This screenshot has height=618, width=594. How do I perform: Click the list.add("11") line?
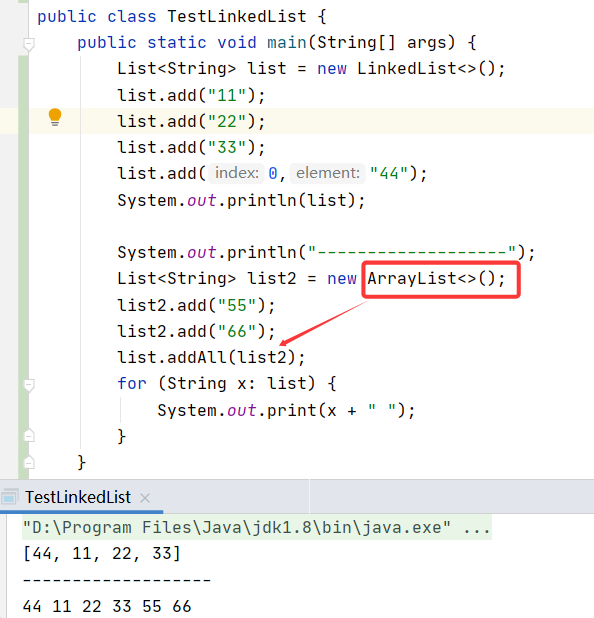coord(191,95)
